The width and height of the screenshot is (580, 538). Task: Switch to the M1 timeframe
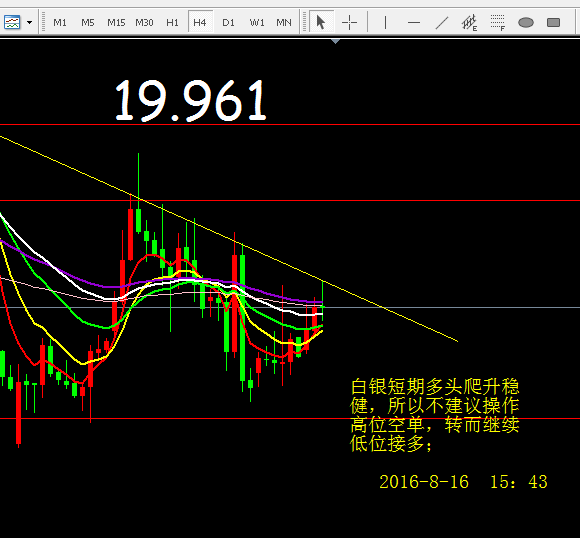[60, 23]
